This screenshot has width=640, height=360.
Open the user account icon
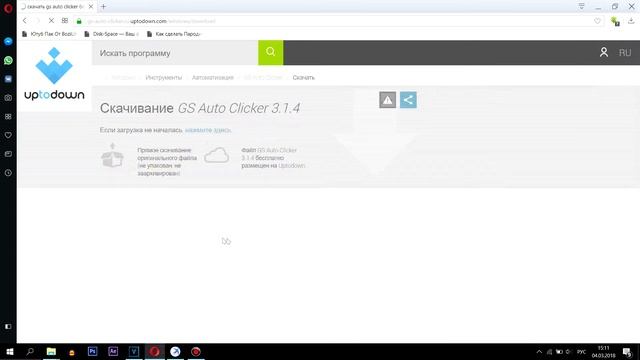(604, 52)
